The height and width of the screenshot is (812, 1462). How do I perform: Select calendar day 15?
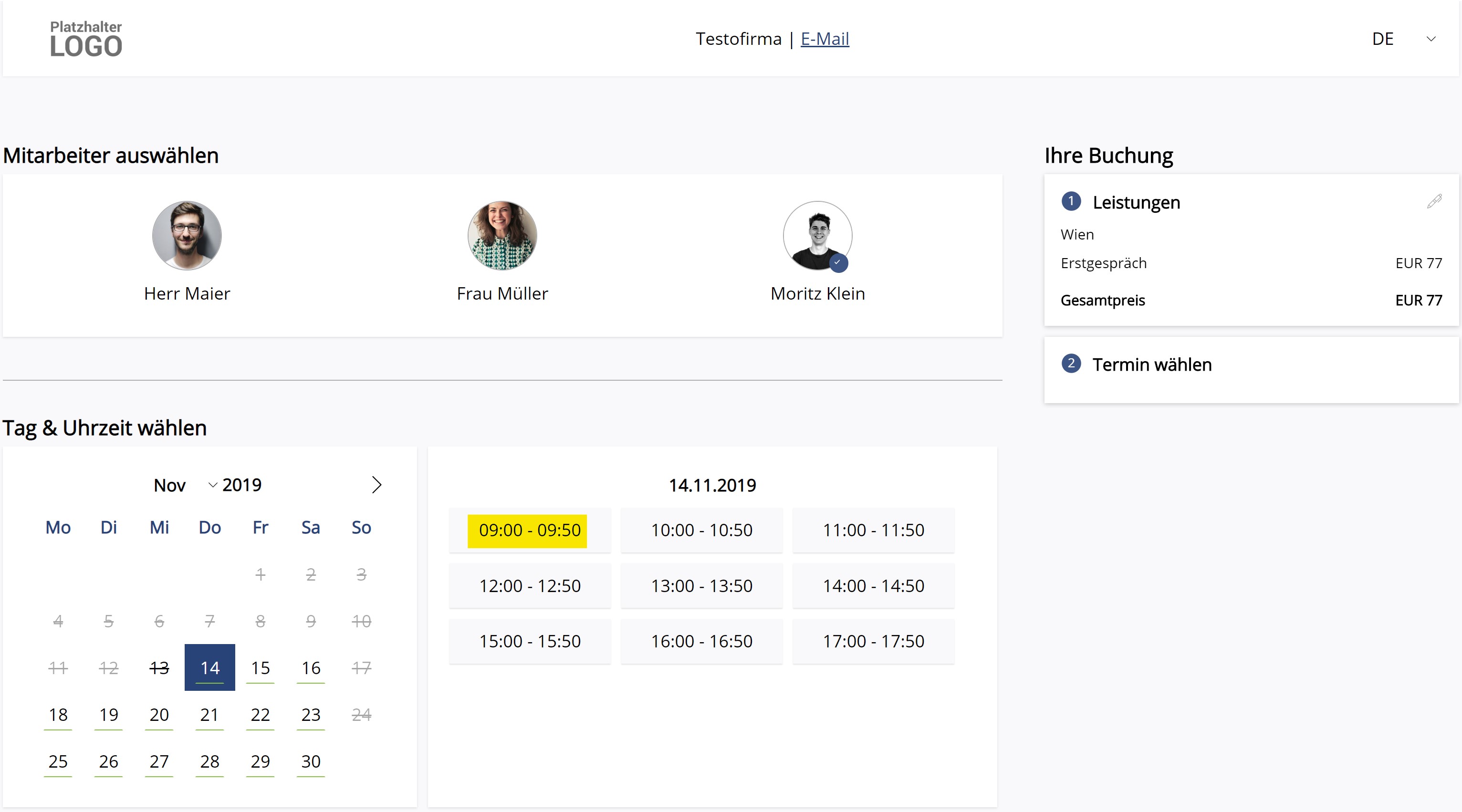click(260, 667)
